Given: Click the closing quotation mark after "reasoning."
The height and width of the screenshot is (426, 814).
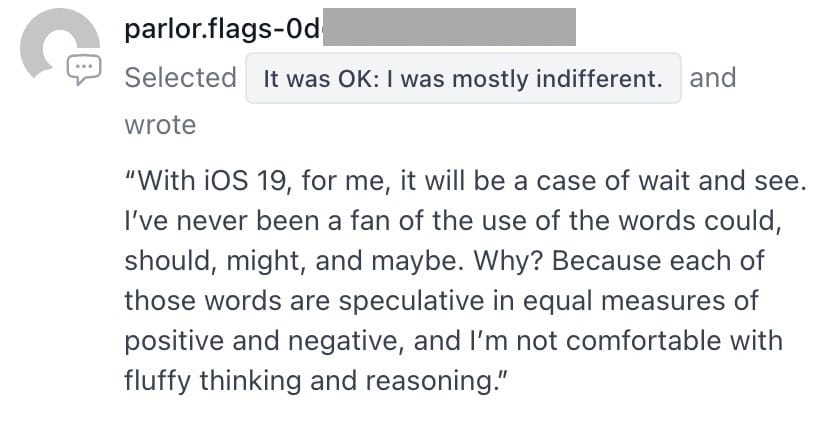Looking at the screenshot, I should pyautogui.click(x=501, y=374).
